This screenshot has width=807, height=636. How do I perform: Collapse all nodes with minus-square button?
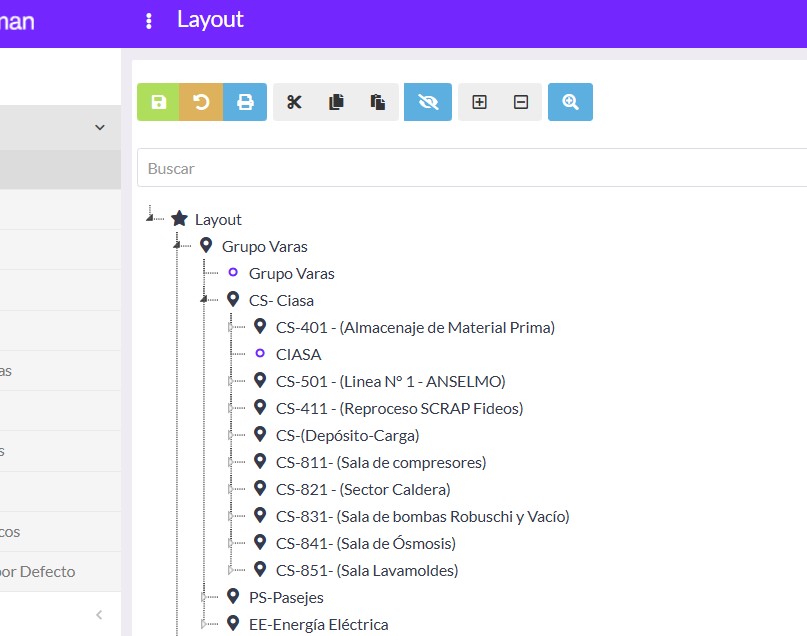tap(521, 102)
